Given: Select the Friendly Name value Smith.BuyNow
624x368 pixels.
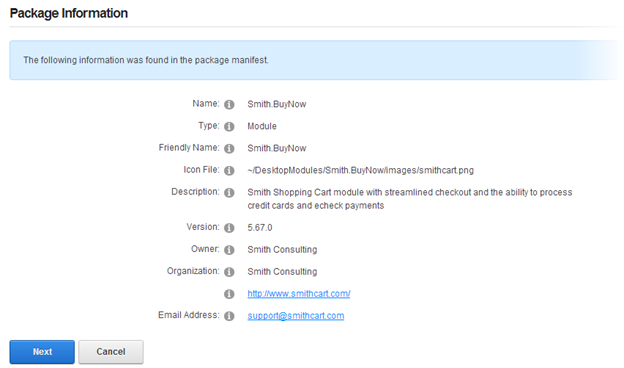Looking at the screenshot, I should [x=277, y=148].
